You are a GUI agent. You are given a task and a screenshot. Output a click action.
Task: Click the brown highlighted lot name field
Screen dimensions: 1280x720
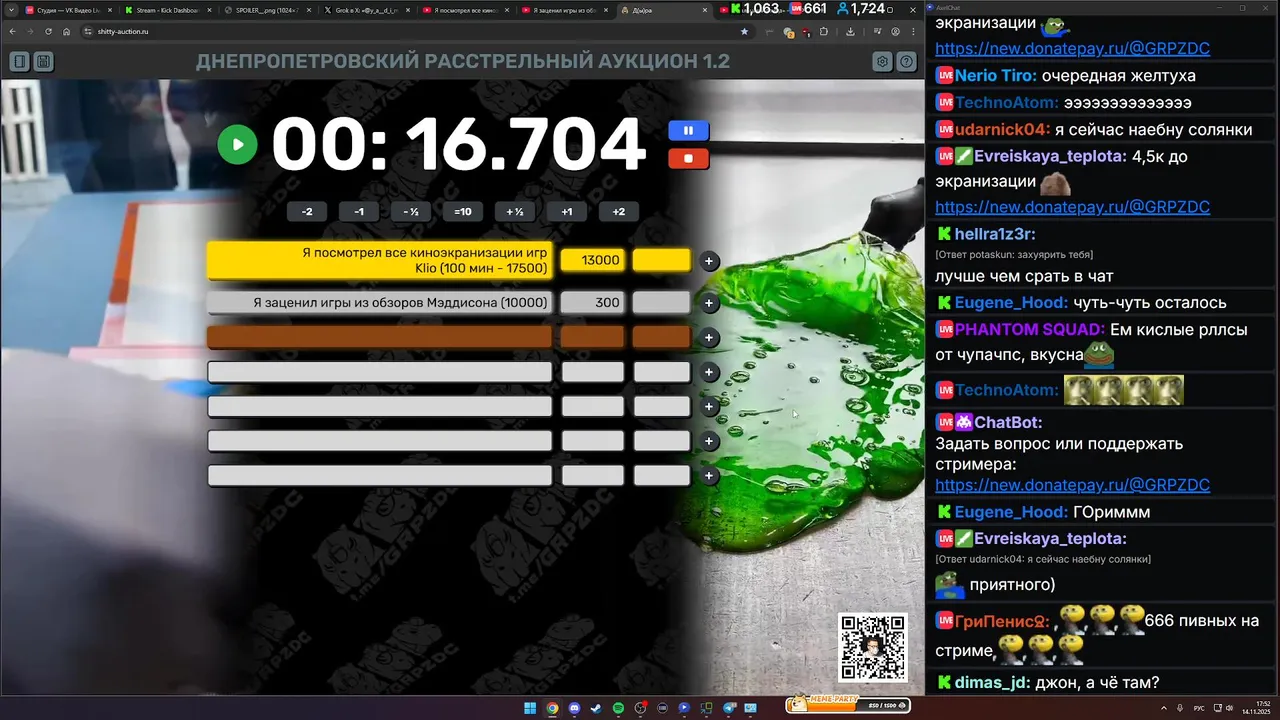coord(379,337)
